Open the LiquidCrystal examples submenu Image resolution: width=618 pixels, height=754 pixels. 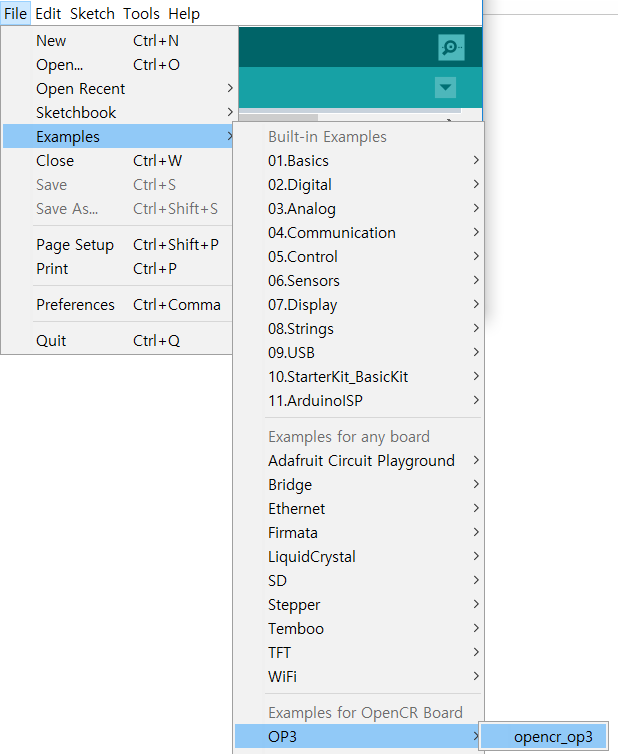tap(359, 557)
